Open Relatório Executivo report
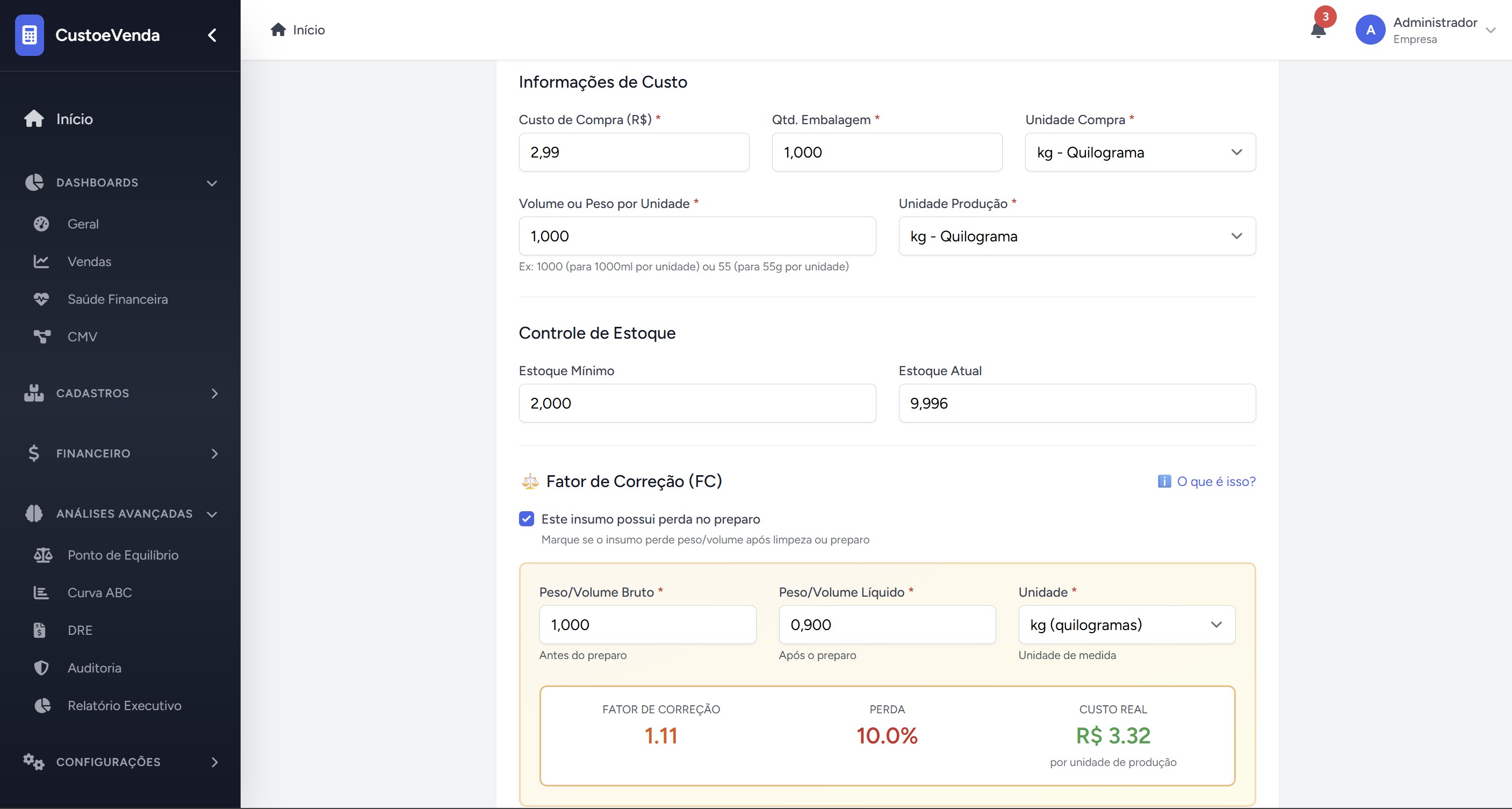Image resolution: width=1512 pixels, height=809 pixels. (x=124, y=705)
